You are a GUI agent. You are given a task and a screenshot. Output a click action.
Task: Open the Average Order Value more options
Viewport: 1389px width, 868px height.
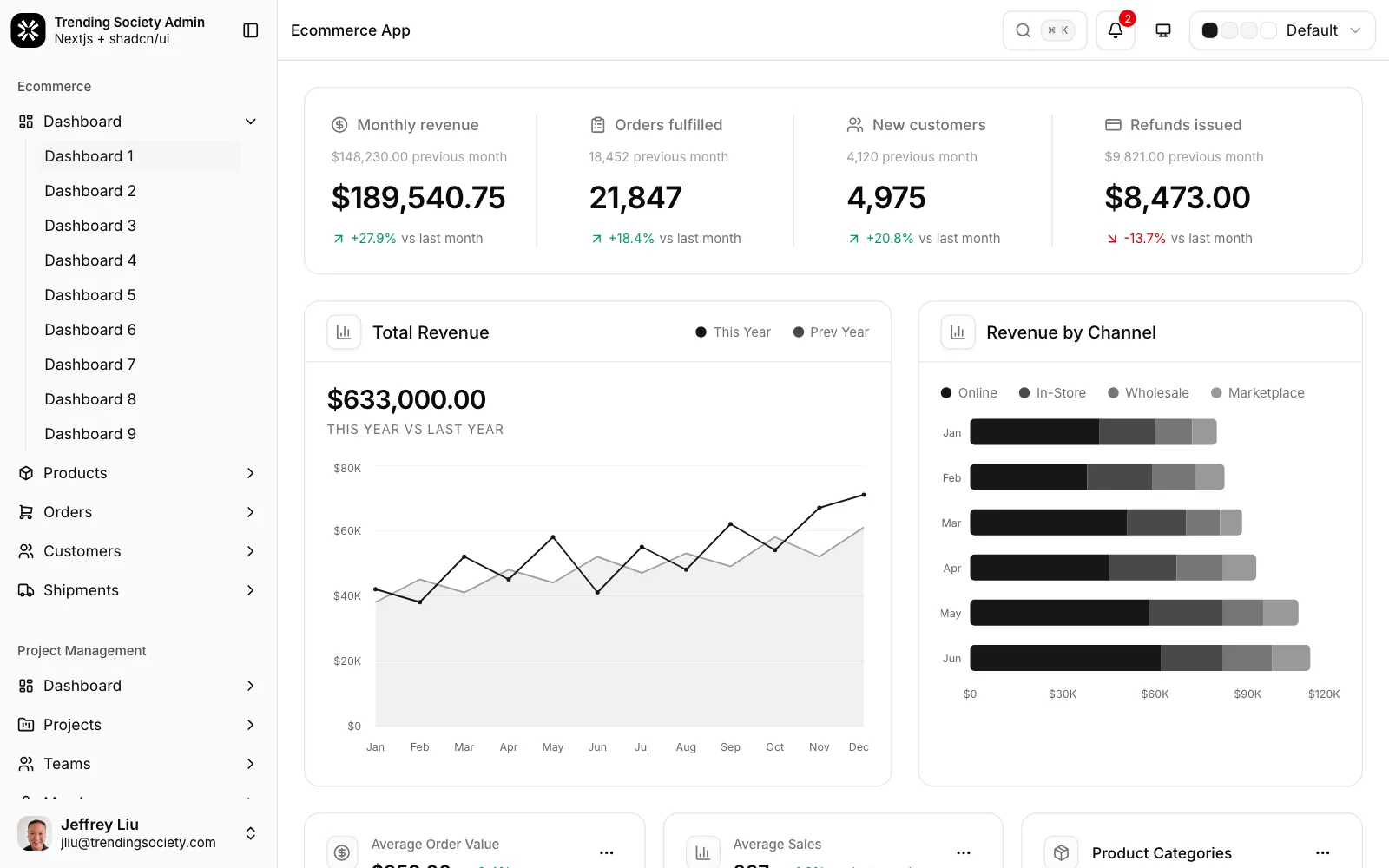[607, 852]
